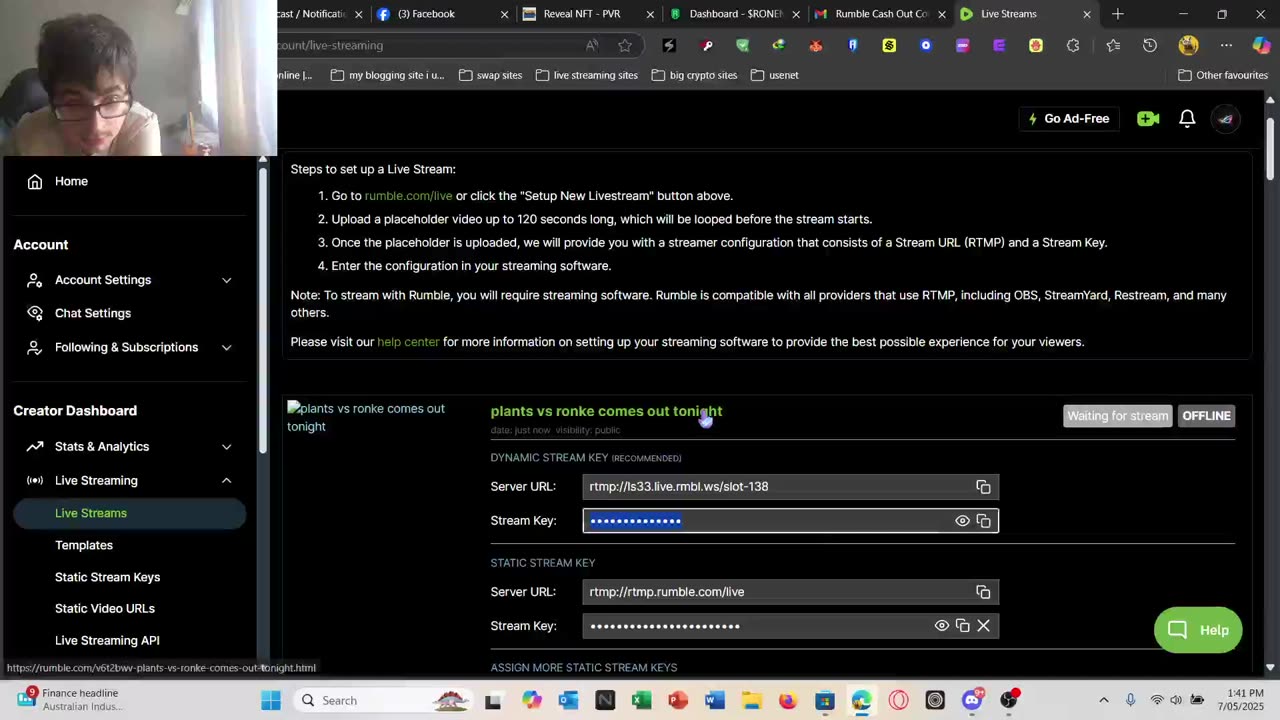The height and width of the screenshot is (720, 1280).
Task: Open swap sites bookmark folder
Action: coord(490,75)
